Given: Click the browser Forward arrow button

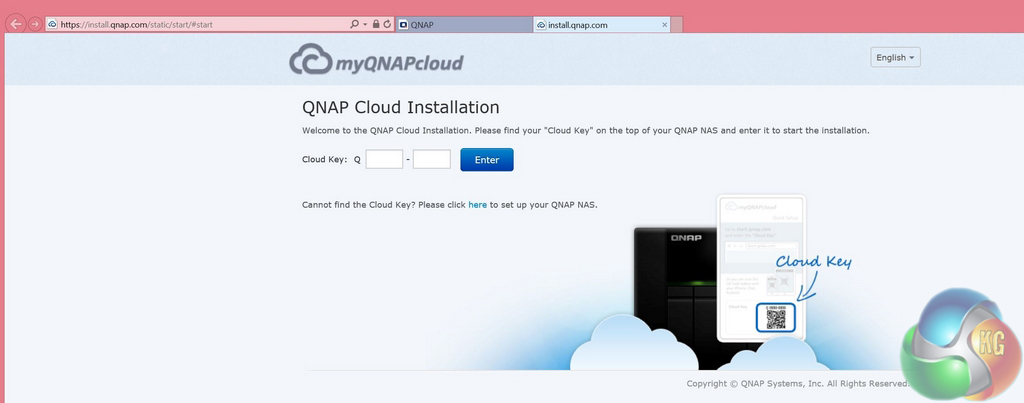Looking at the screenshot, I should point(35,24).
